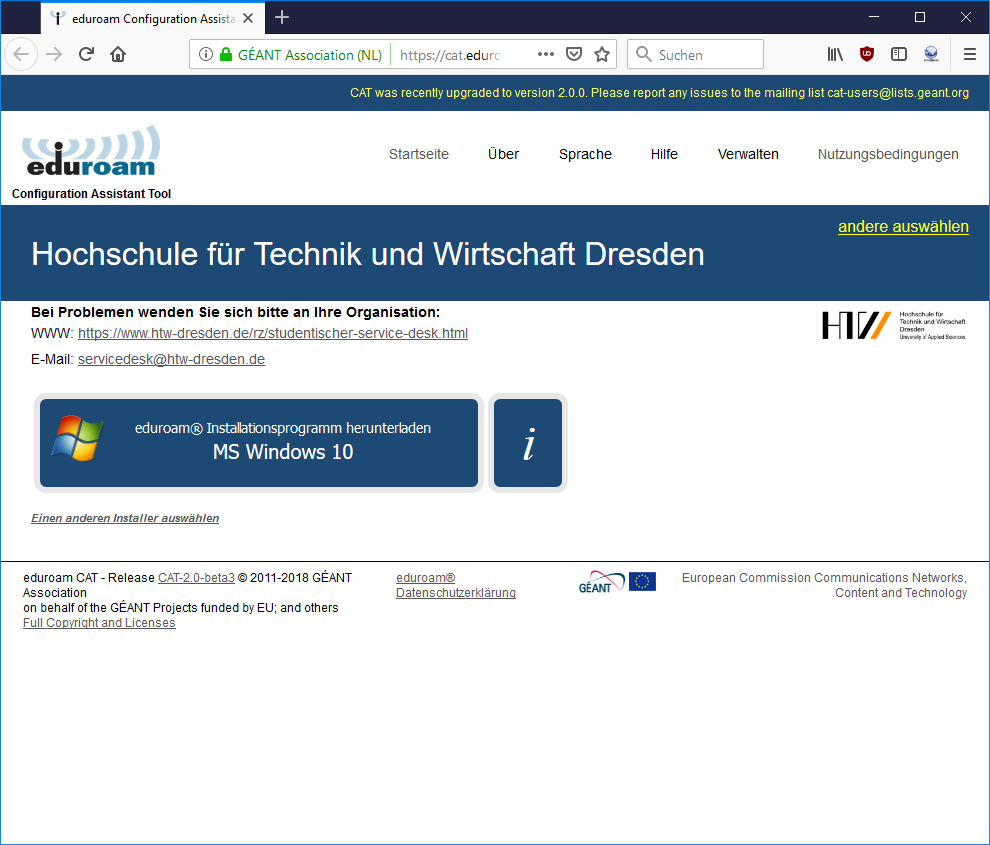Show site information icon in address bar
990x845 pixels.
pos(206,54)
